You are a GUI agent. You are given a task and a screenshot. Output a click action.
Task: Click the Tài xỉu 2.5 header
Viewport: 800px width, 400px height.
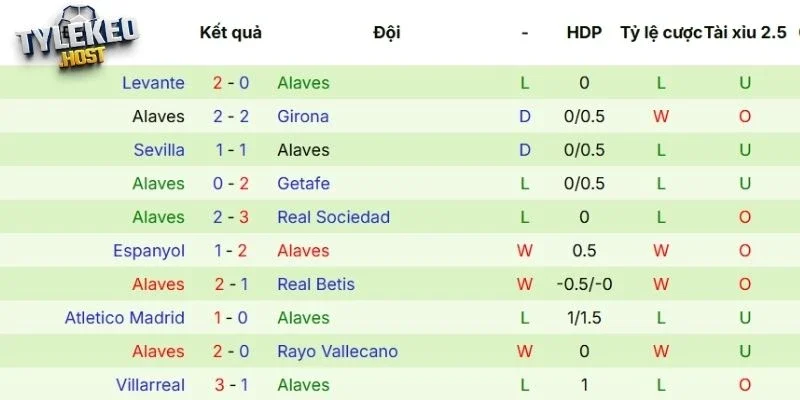pos(746,33)
